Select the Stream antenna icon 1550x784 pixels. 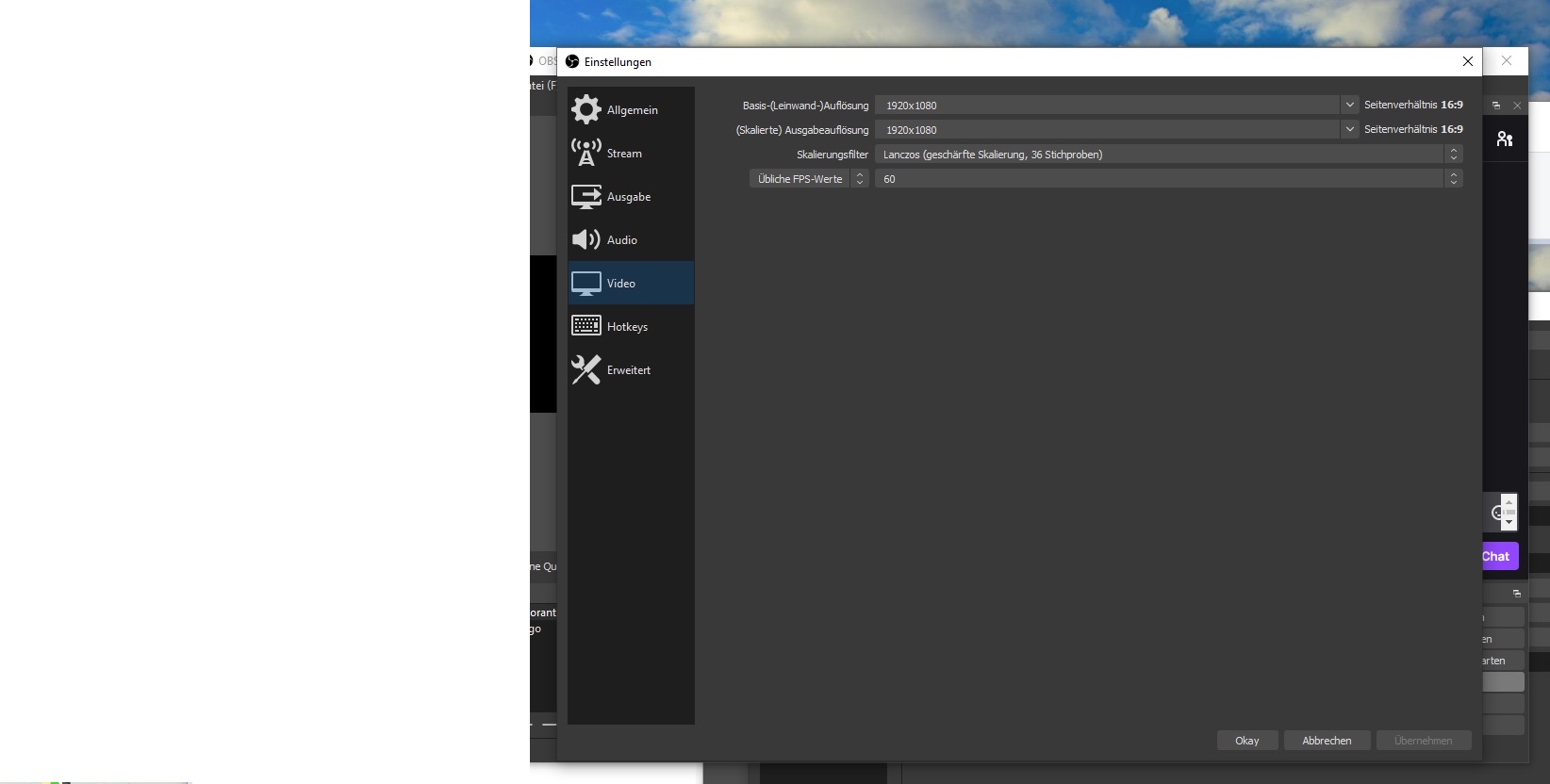(x=585, y=153)
